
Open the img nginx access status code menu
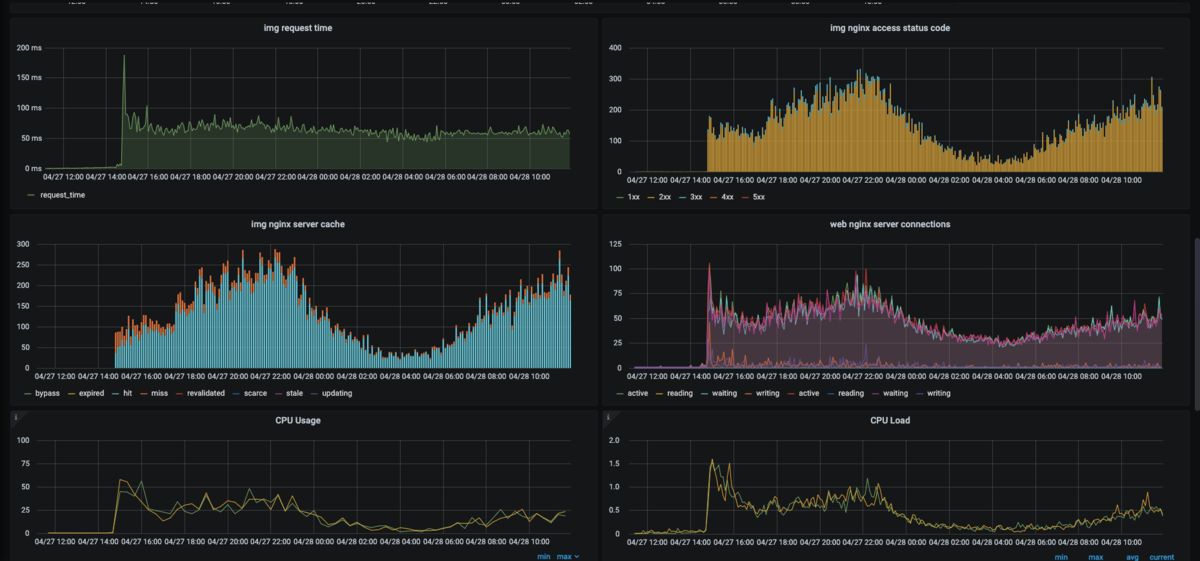(892, 28)
